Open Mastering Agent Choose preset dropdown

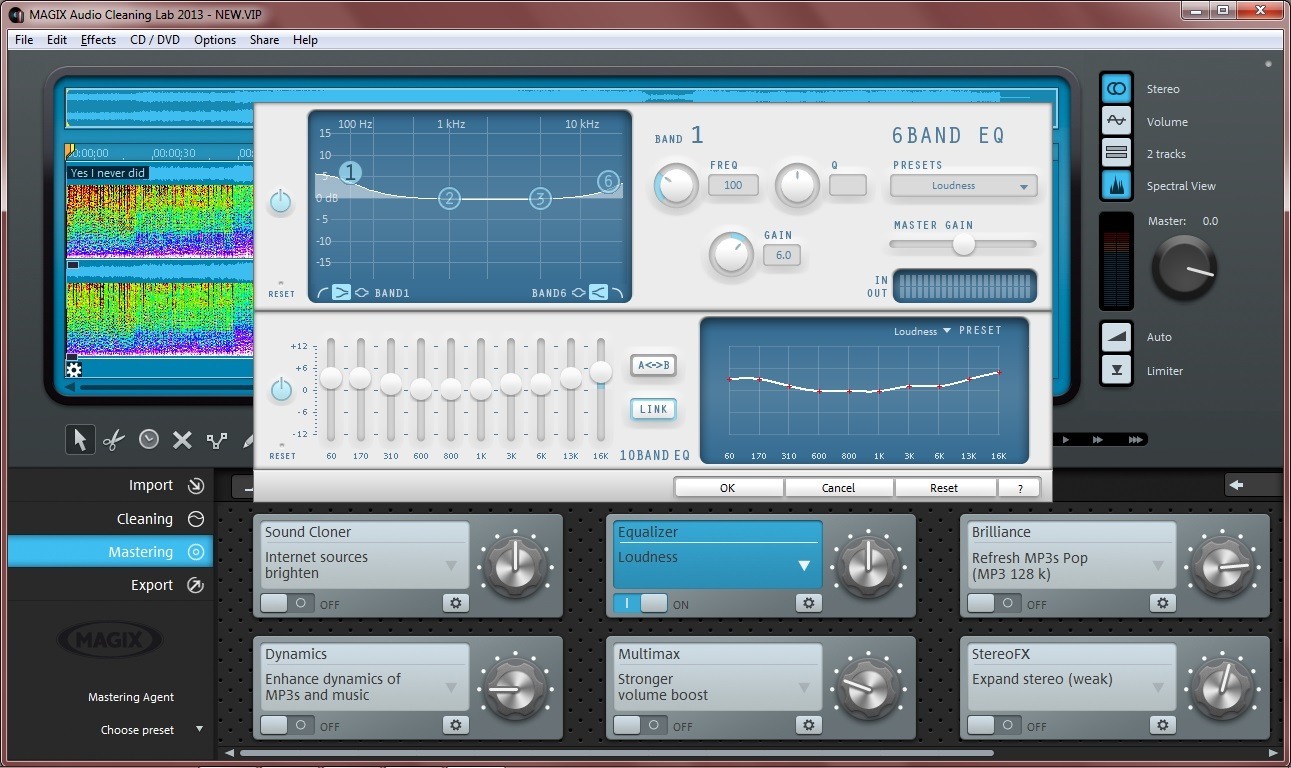click(151, 730)
